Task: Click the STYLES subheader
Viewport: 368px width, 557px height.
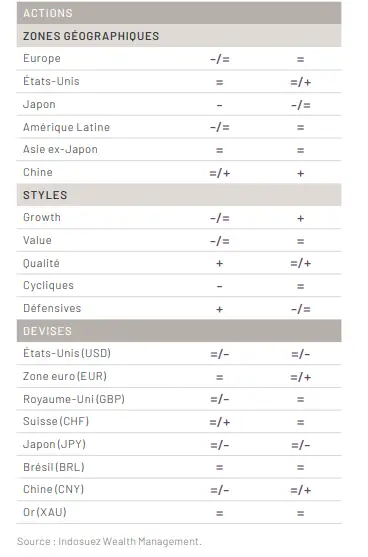Action: tap(179, 195)
